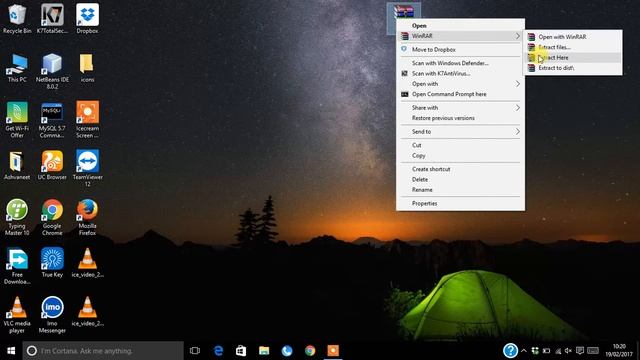Screen dimensions: 640x360
Task: Click the blue help icon in tray
Action: [510, 351]
